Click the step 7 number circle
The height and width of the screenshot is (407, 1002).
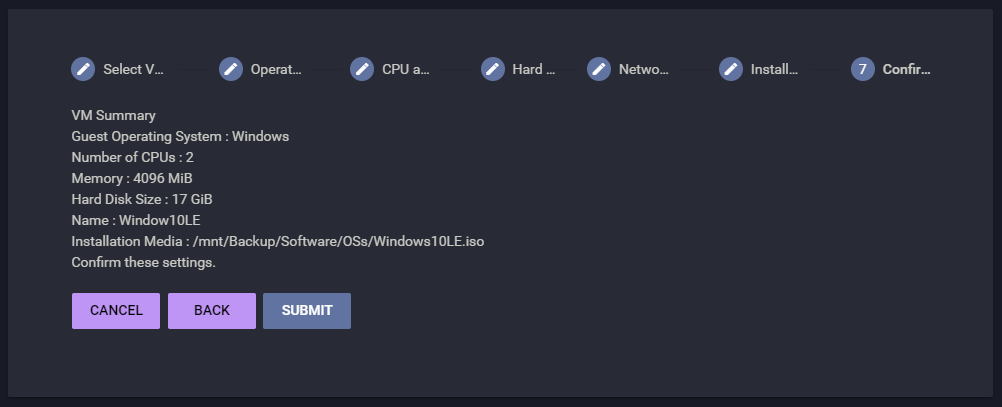863,69
